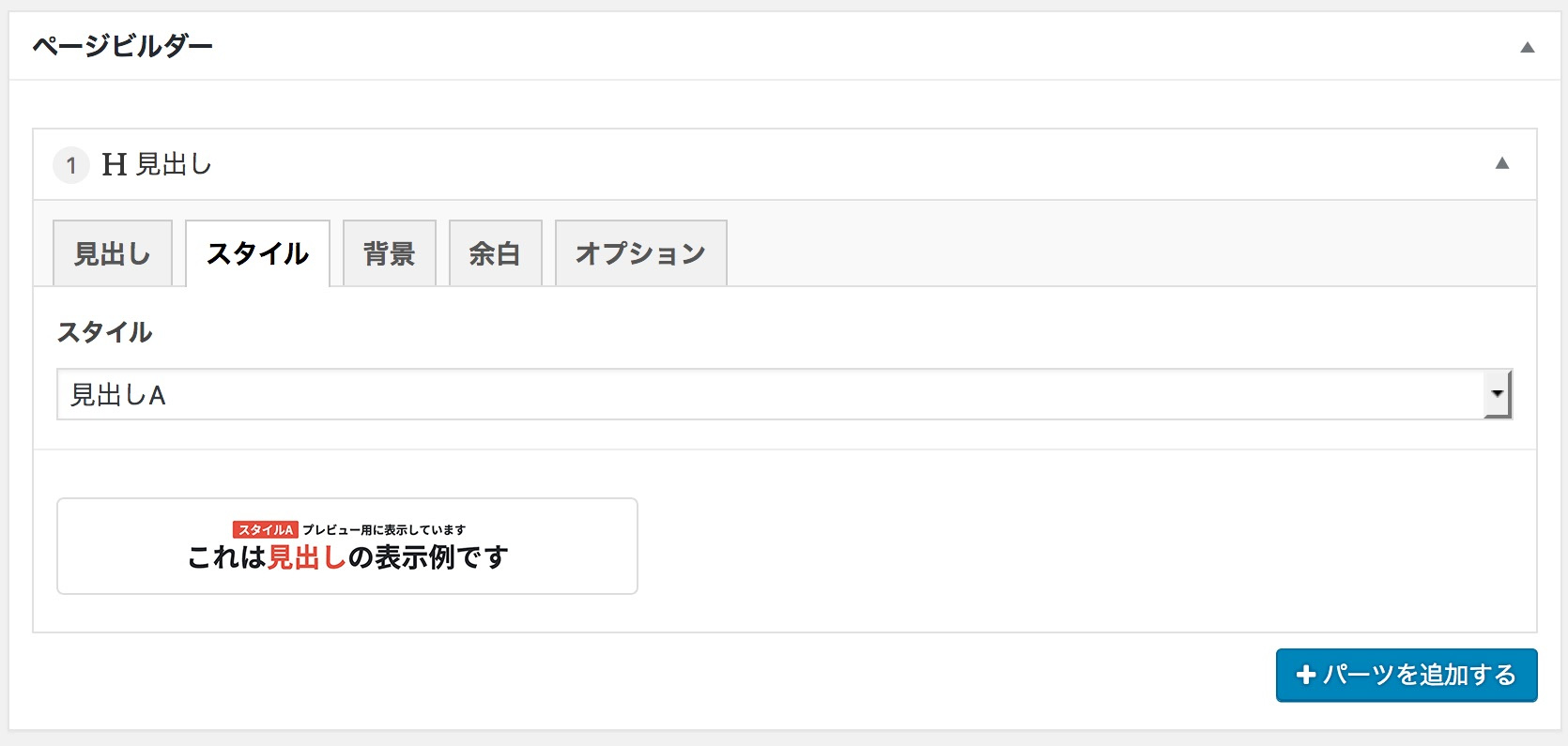Click the number 1 badge circle

(x=70, y=165)
